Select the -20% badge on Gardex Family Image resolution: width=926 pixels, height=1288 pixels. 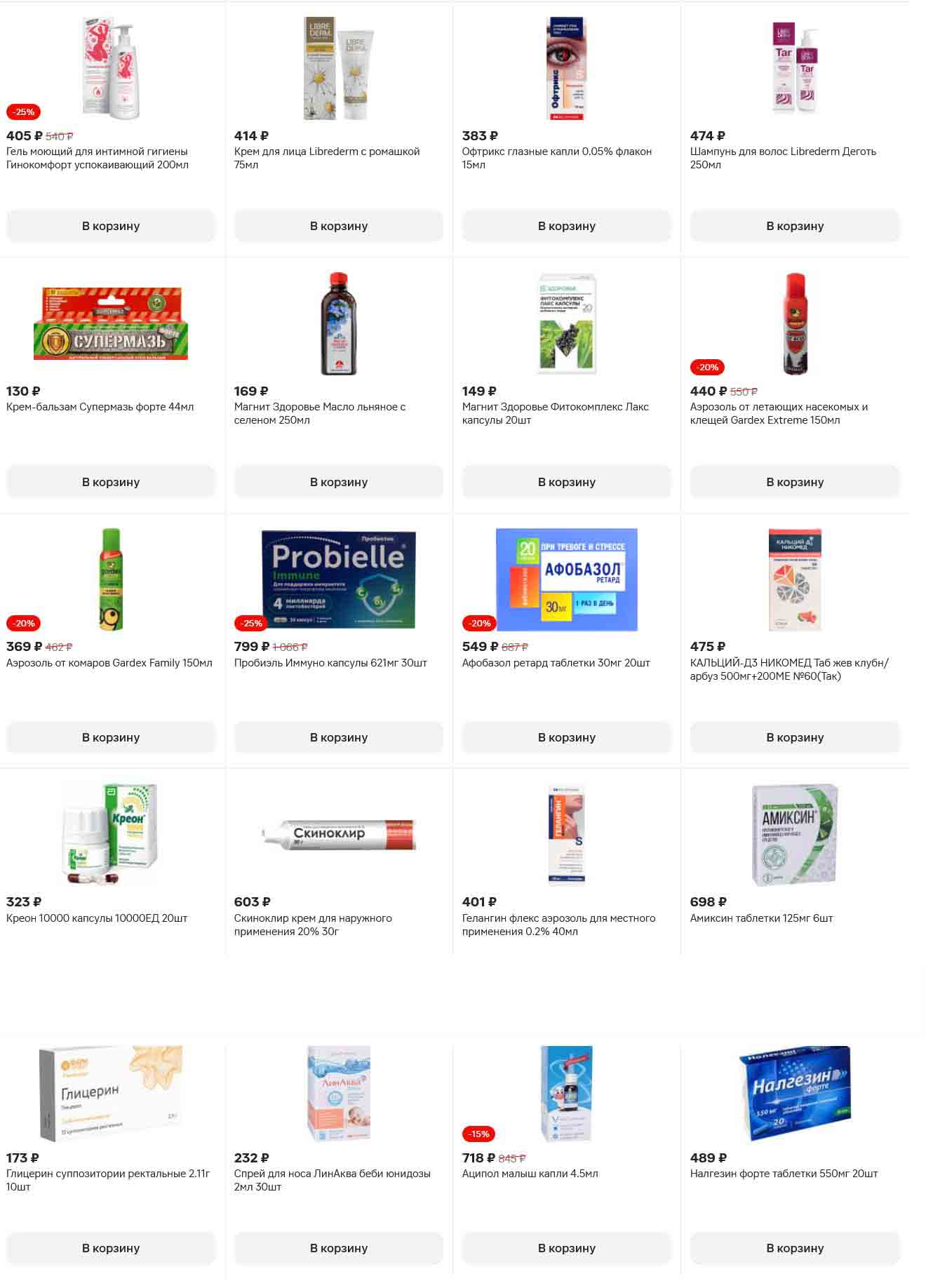click(x=23, y=623)
